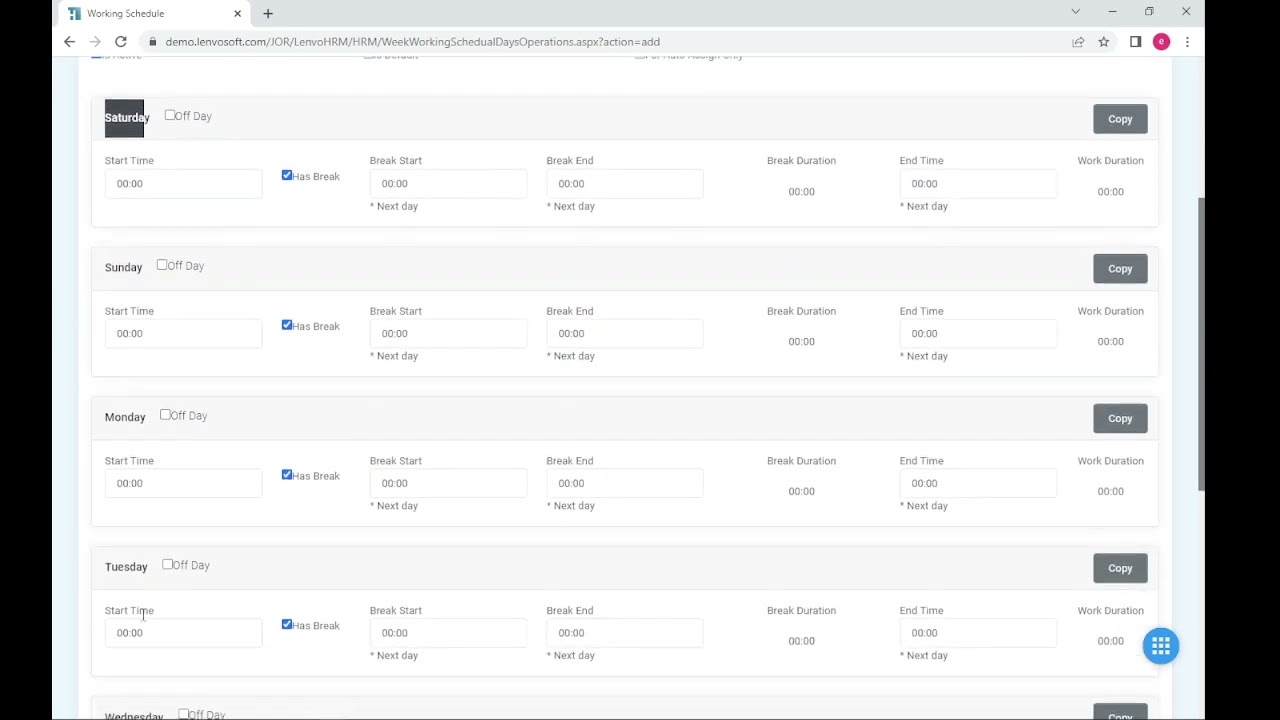This screenshot has width=1280, height=720.
Task: Open a new browser tab
Action: click(x=268, y=14)
